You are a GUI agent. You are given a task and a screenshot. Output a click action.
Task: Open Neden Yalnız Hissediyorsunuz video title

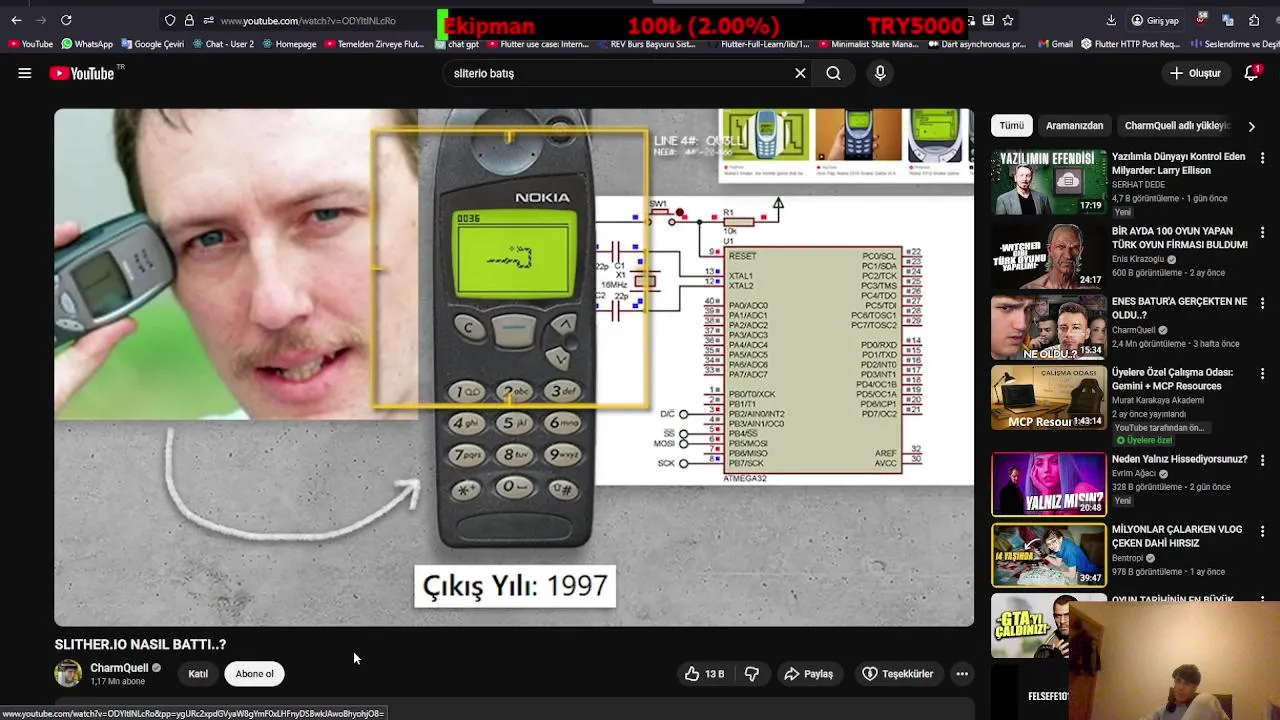[1180, 459]
